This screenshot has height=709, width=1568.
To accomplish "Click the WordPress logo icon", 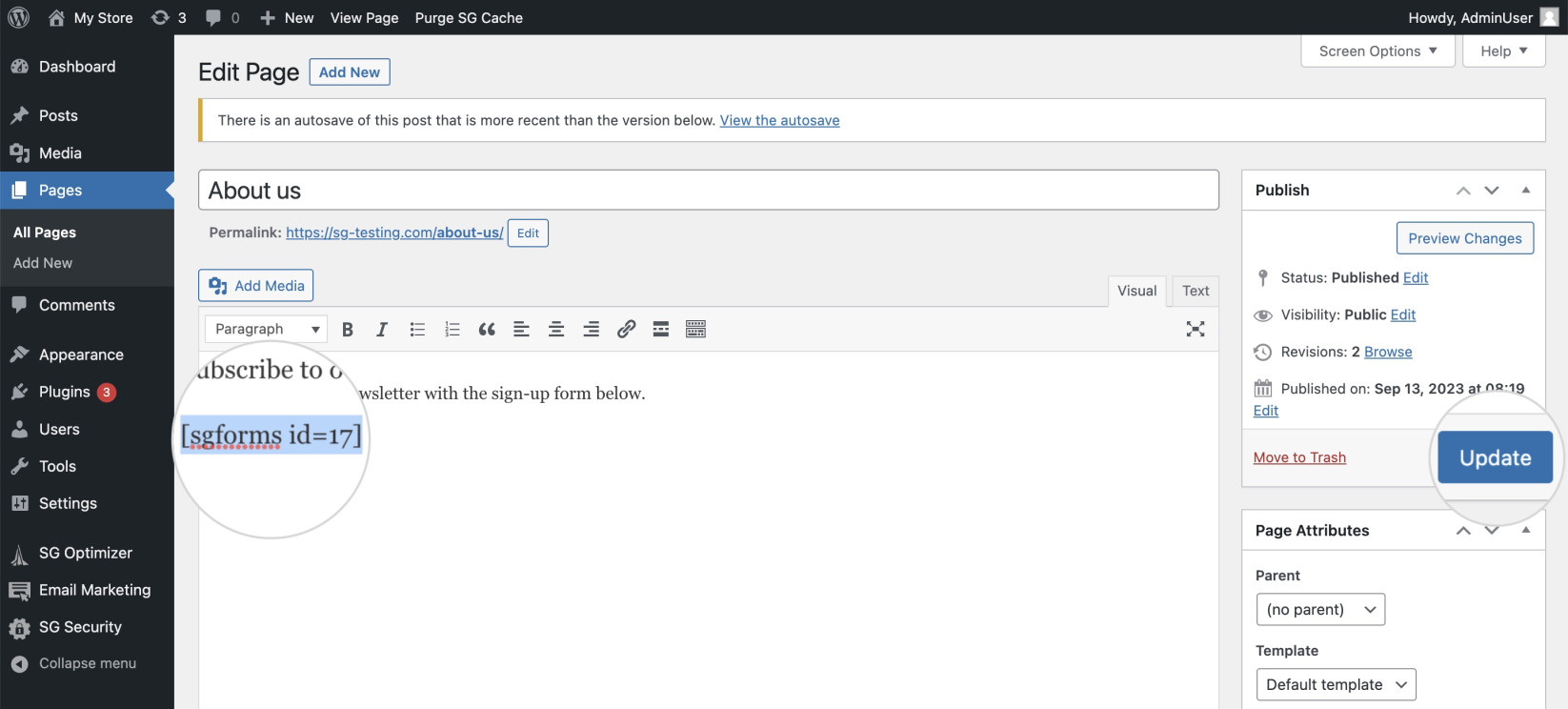I will coord(18,17).
